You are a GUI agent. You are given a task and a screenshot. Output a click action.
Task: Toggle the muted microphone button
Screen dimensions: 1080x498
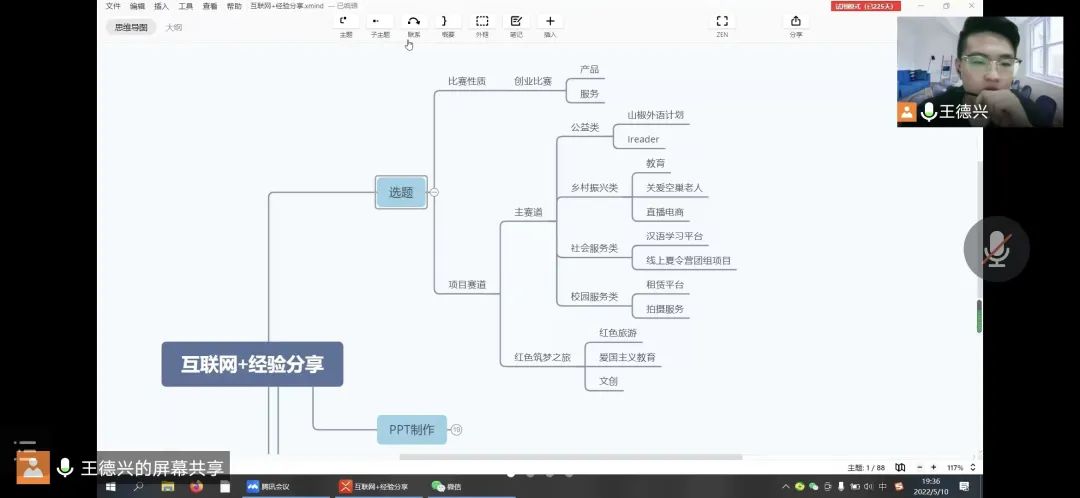pos(996,249)
